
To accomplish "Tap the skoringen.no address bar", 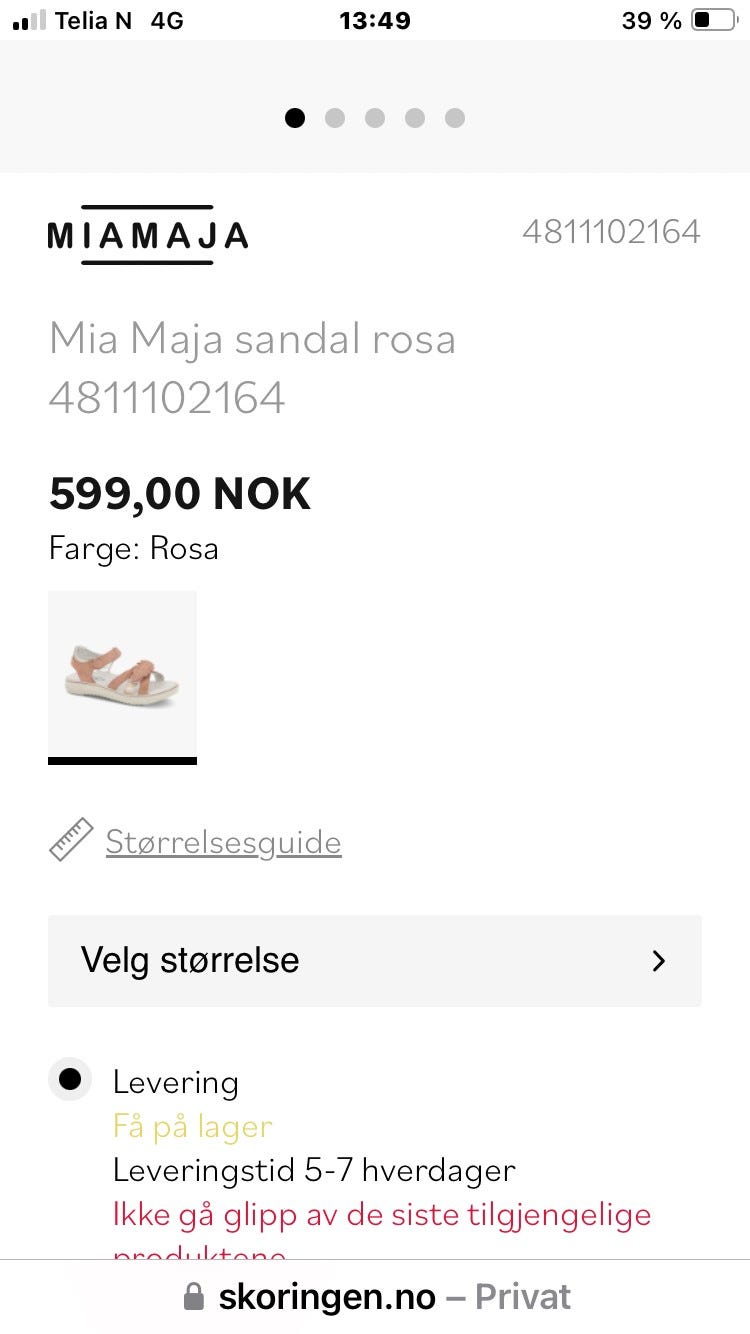I will tap(375, 1297).
